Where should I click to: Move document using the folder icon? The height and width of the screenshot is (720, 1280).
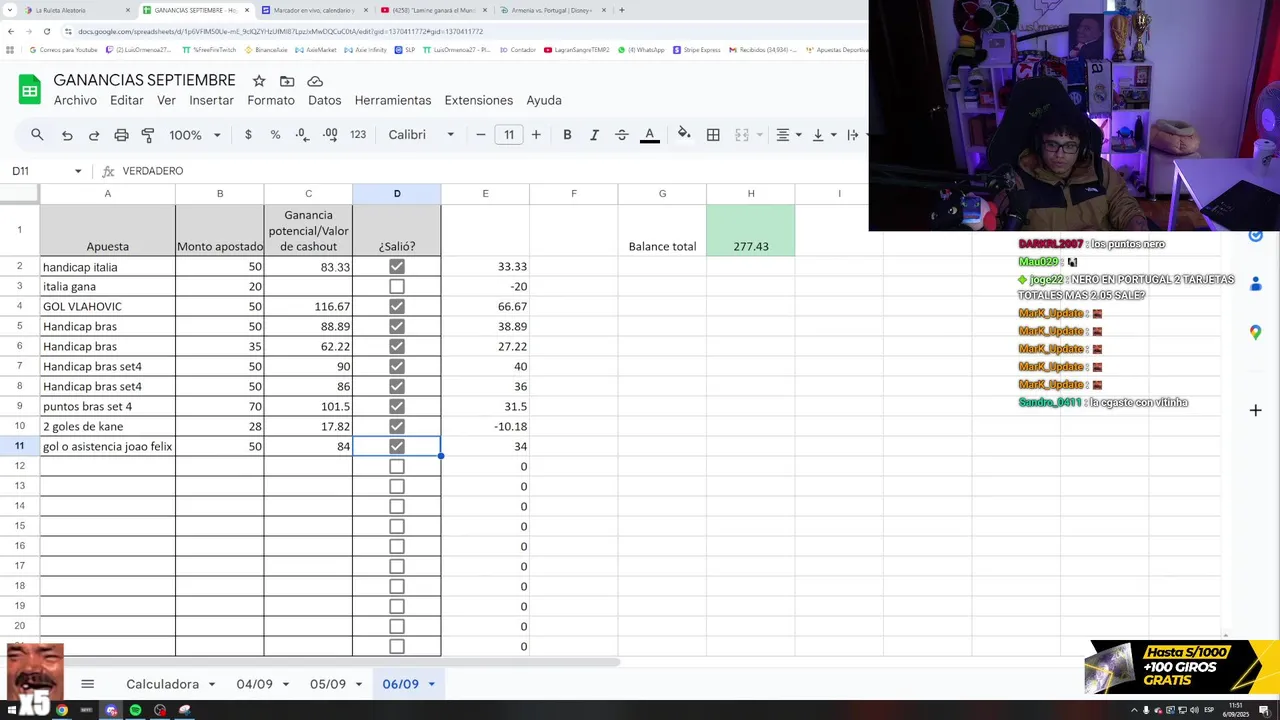pos(287,81)
